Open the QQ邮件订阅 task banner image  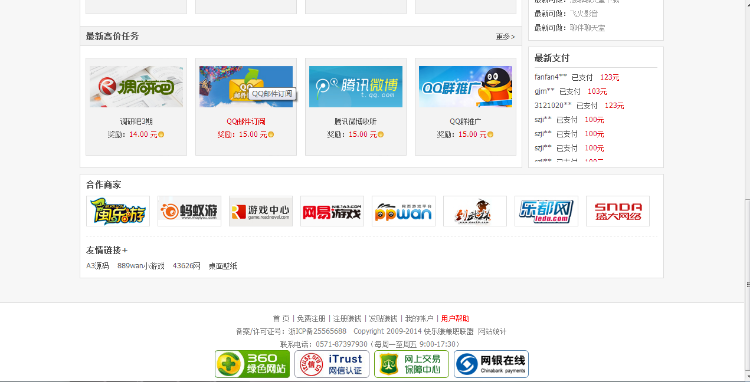[246, 87]
